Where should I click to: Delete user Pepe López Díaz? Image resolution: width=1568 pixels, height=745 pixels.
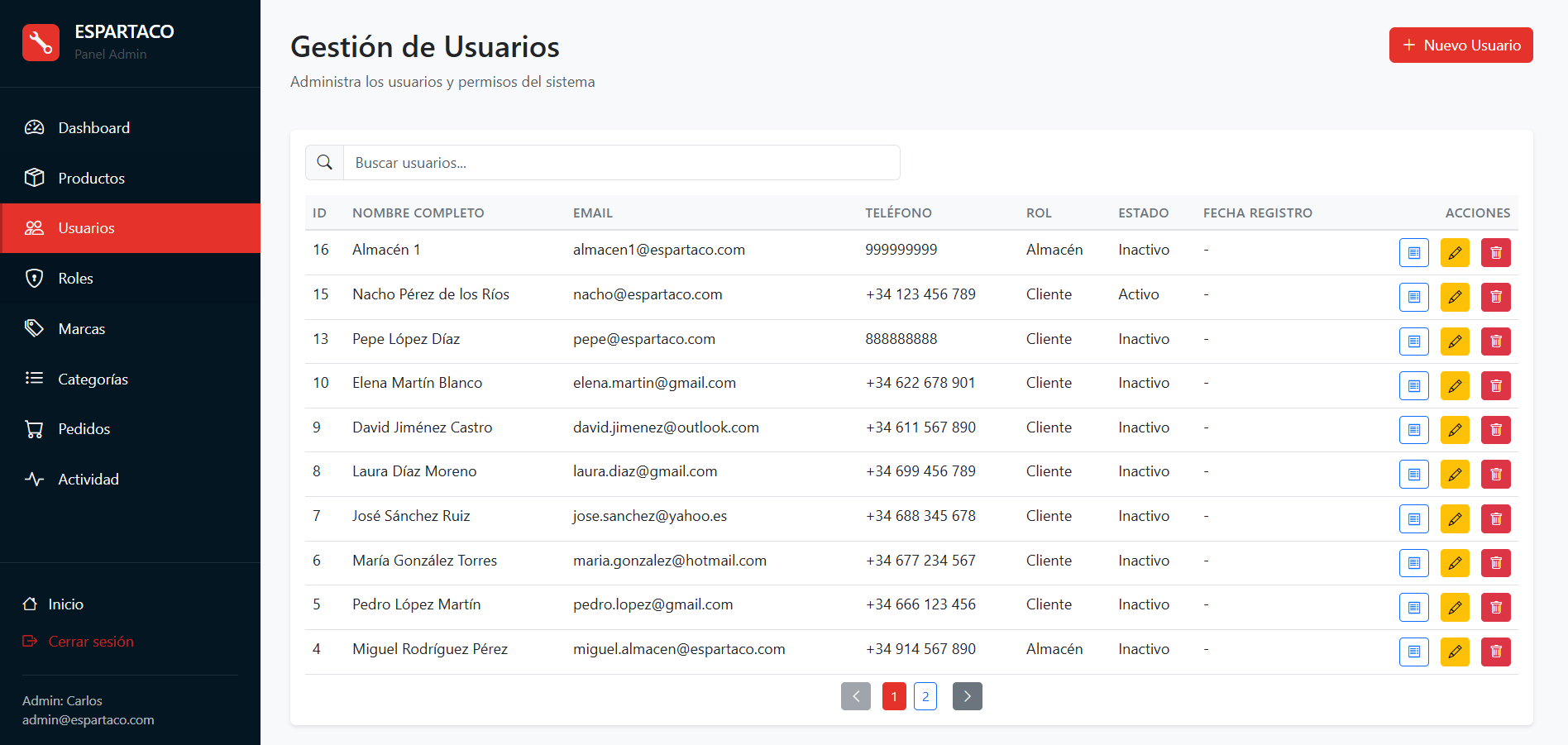(x=1496, y=341)
